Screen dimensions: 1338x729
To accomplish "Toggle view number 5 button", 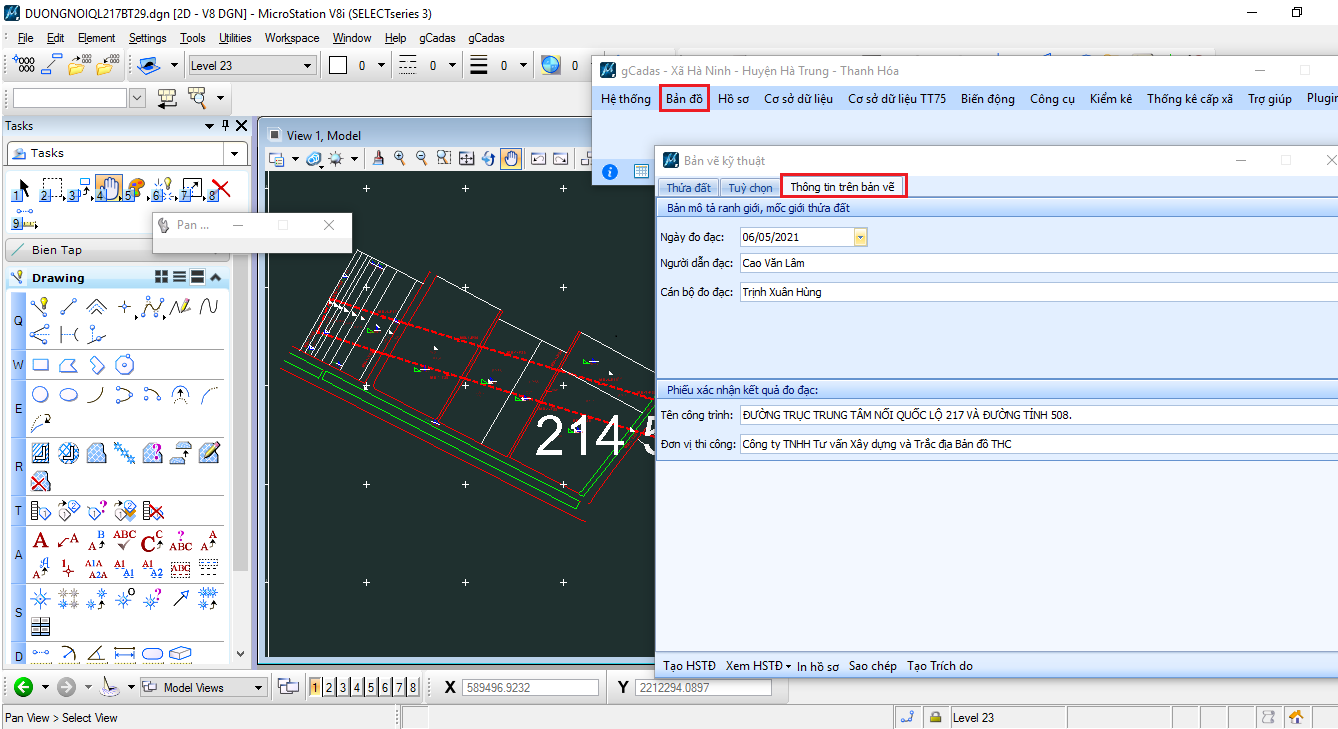I will (x=371, y=687).
